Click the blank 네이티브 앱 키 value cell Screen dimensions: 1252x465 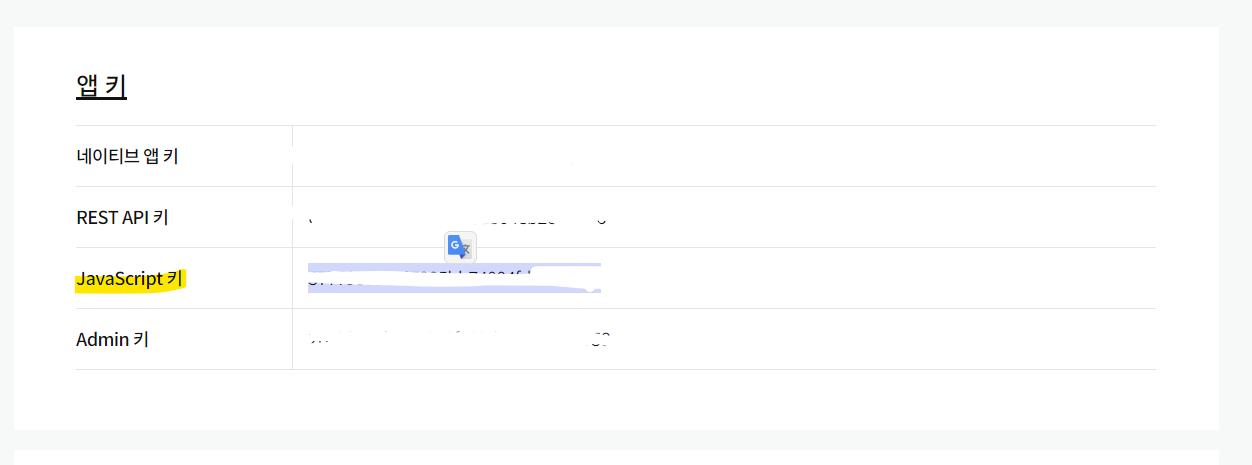tap(724, 156)
